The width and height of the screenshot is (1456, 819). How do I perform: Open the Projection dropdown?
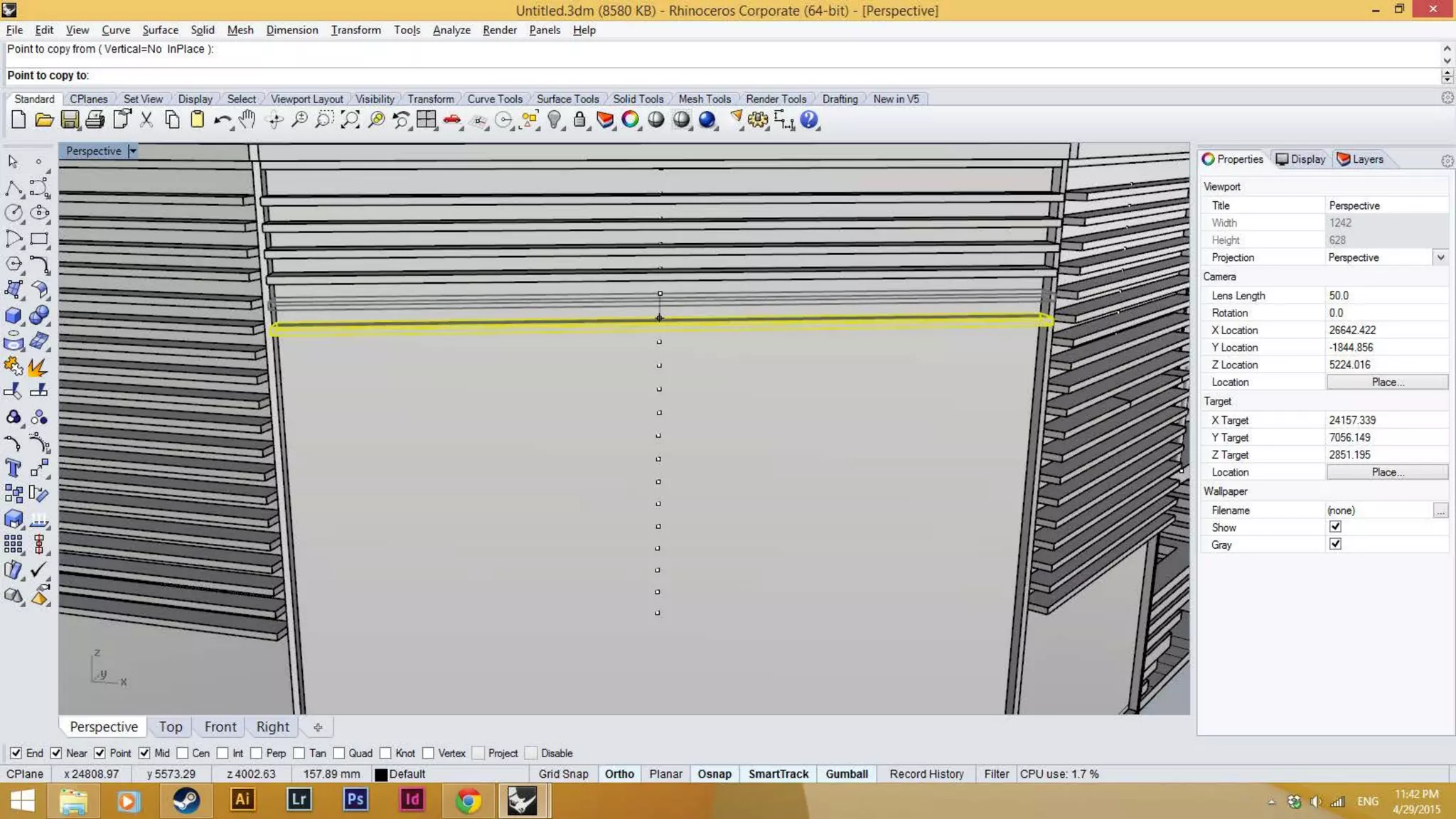[x=1440, y=257]
